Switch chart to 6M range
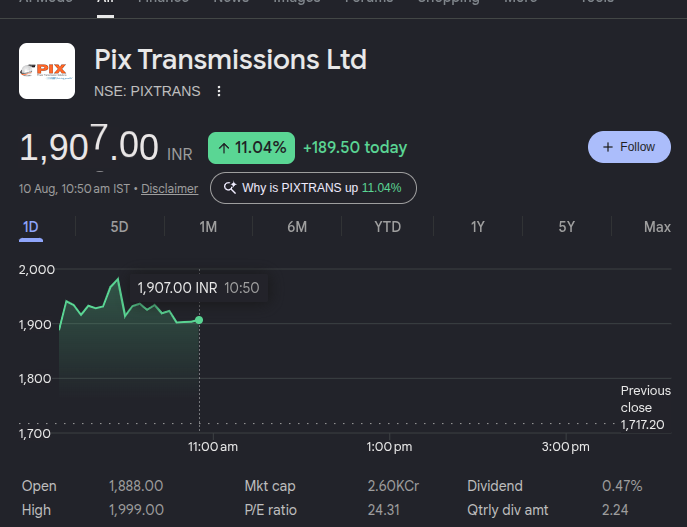 click(297, 227)
